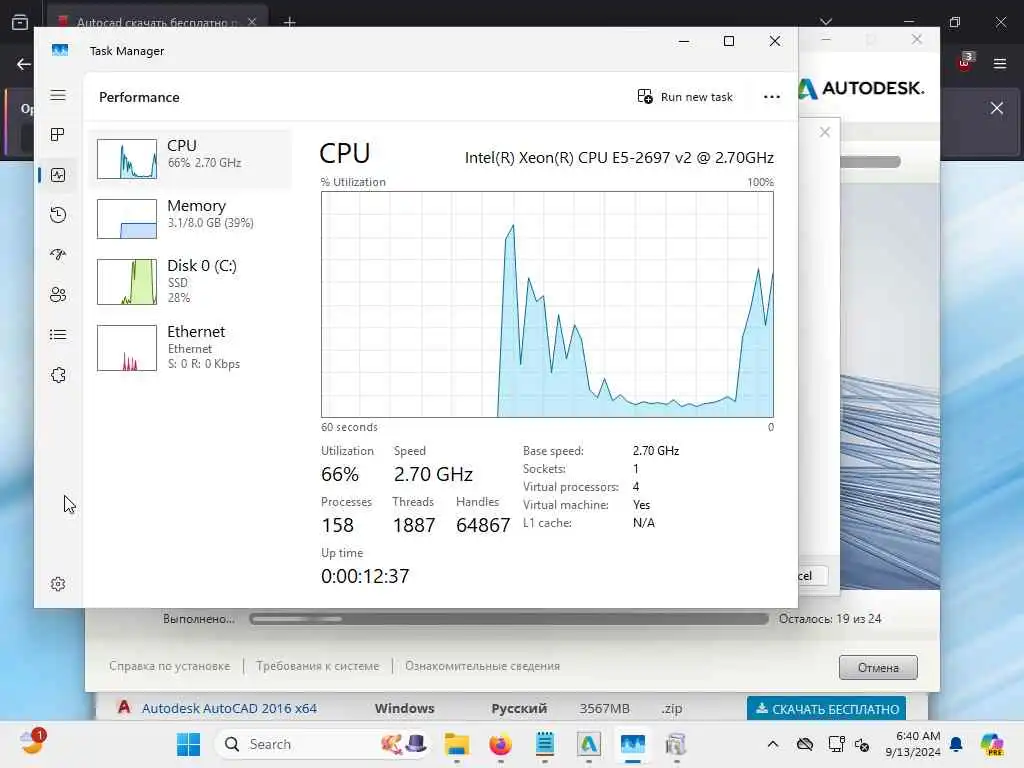1024x768 pixels.
Task: Open the Services page icon in sidebar
Action: point(58,375)
